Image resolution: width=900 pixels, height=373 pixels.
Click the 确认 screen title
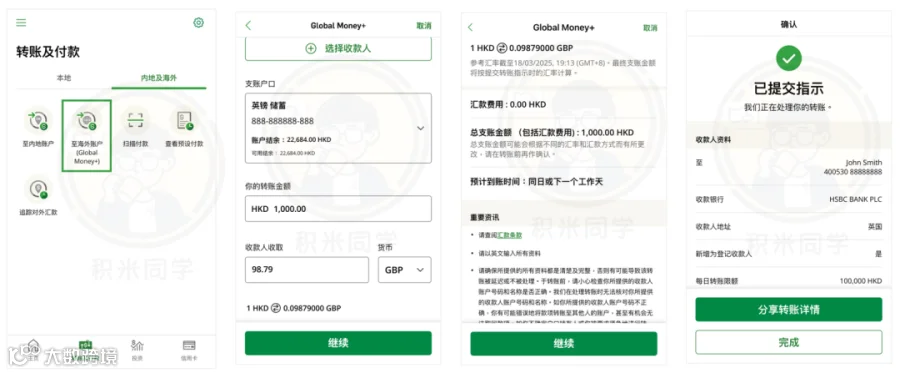(789, 25)
